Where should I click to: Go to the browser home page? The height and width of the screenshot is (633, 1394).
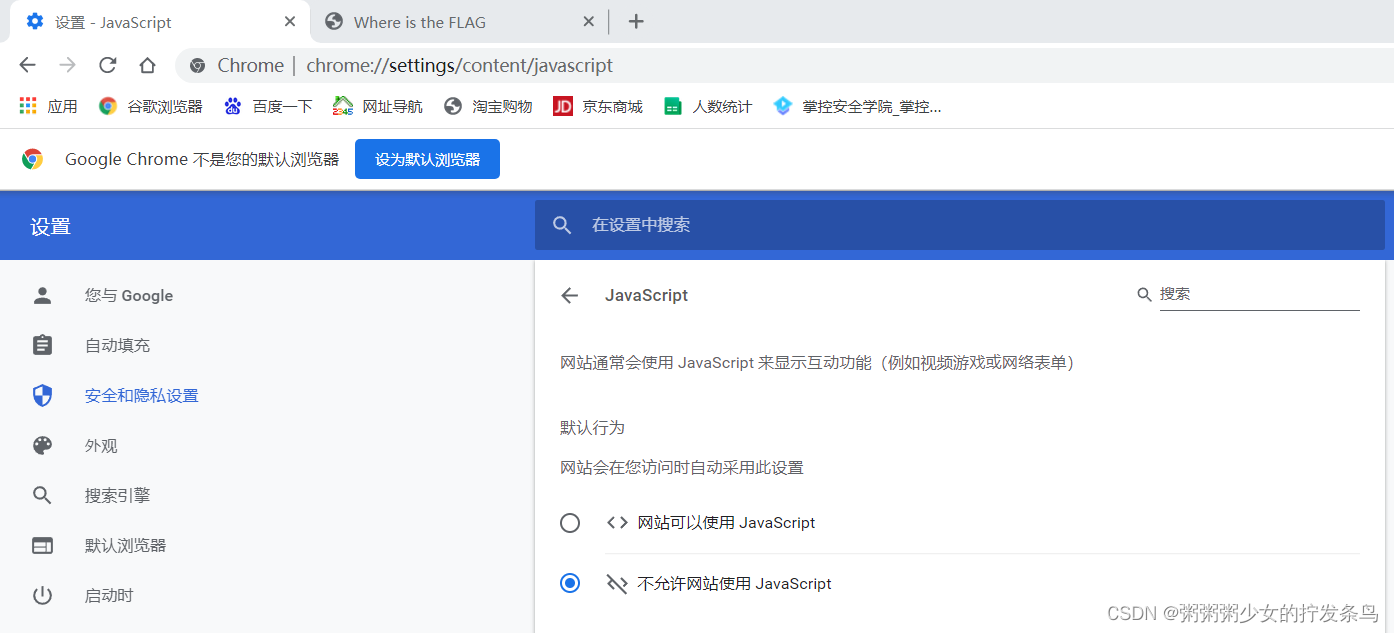pyautogui.click(x=147, y=65)
